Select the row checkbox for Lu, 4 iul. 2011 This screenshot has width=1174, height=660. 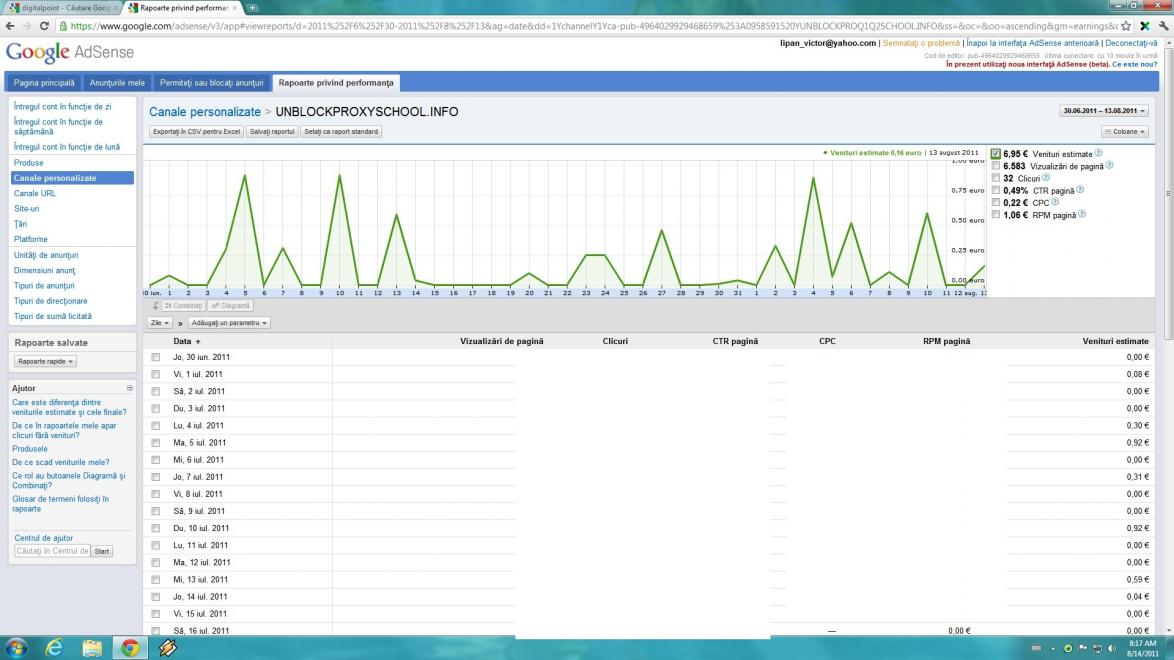coord(155,426)
